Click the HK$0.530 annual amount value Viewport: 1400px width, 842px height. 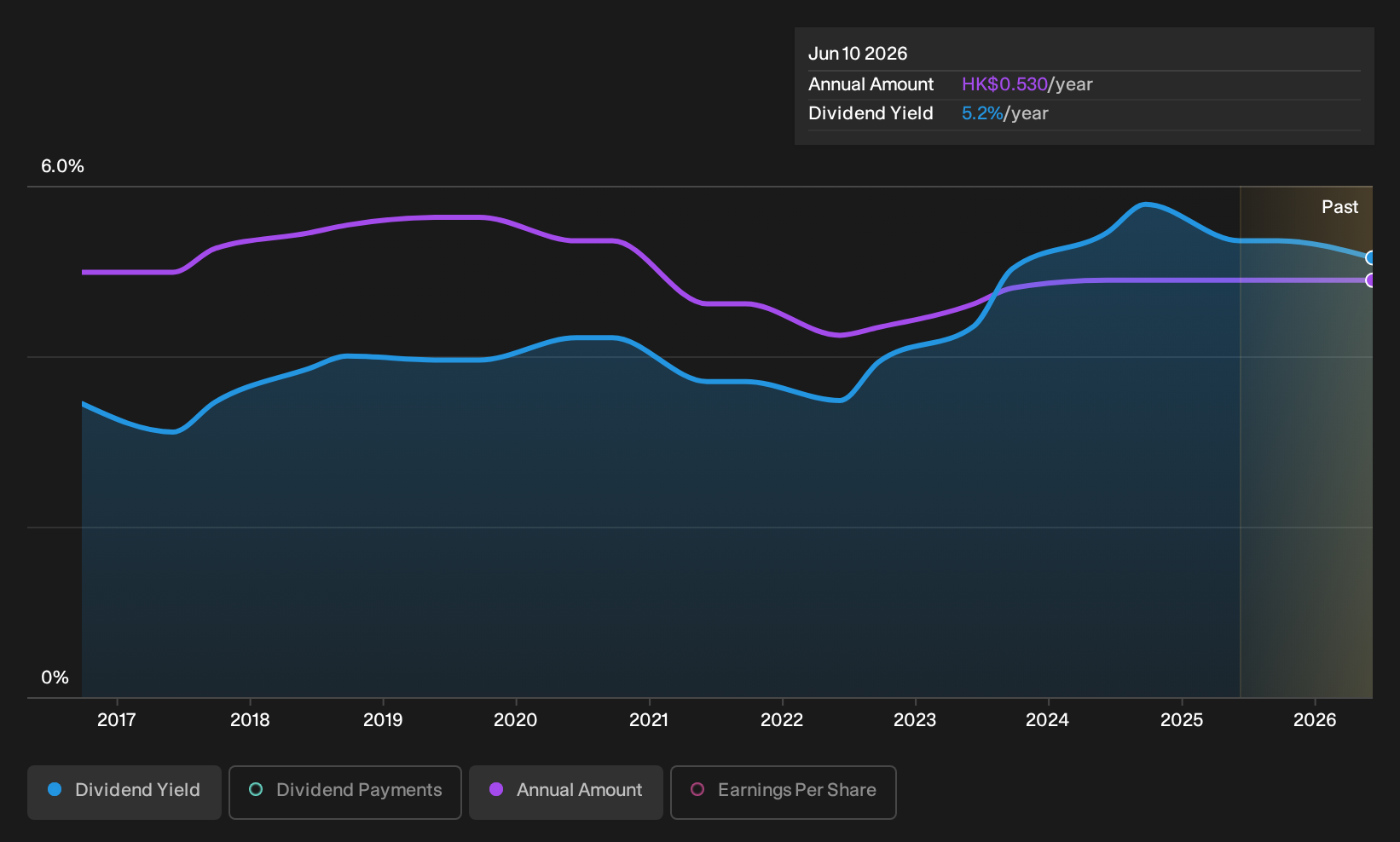pos(1004,84)
